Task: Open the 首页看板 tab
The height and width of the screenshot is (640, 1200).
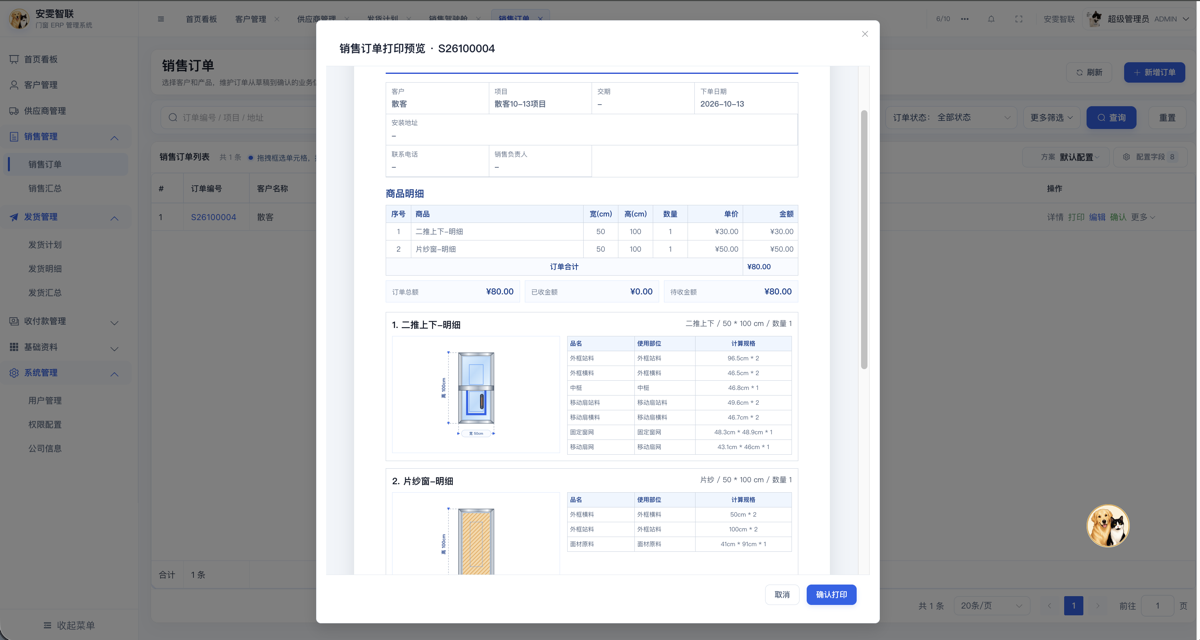Action: click(x=201, y=19)
